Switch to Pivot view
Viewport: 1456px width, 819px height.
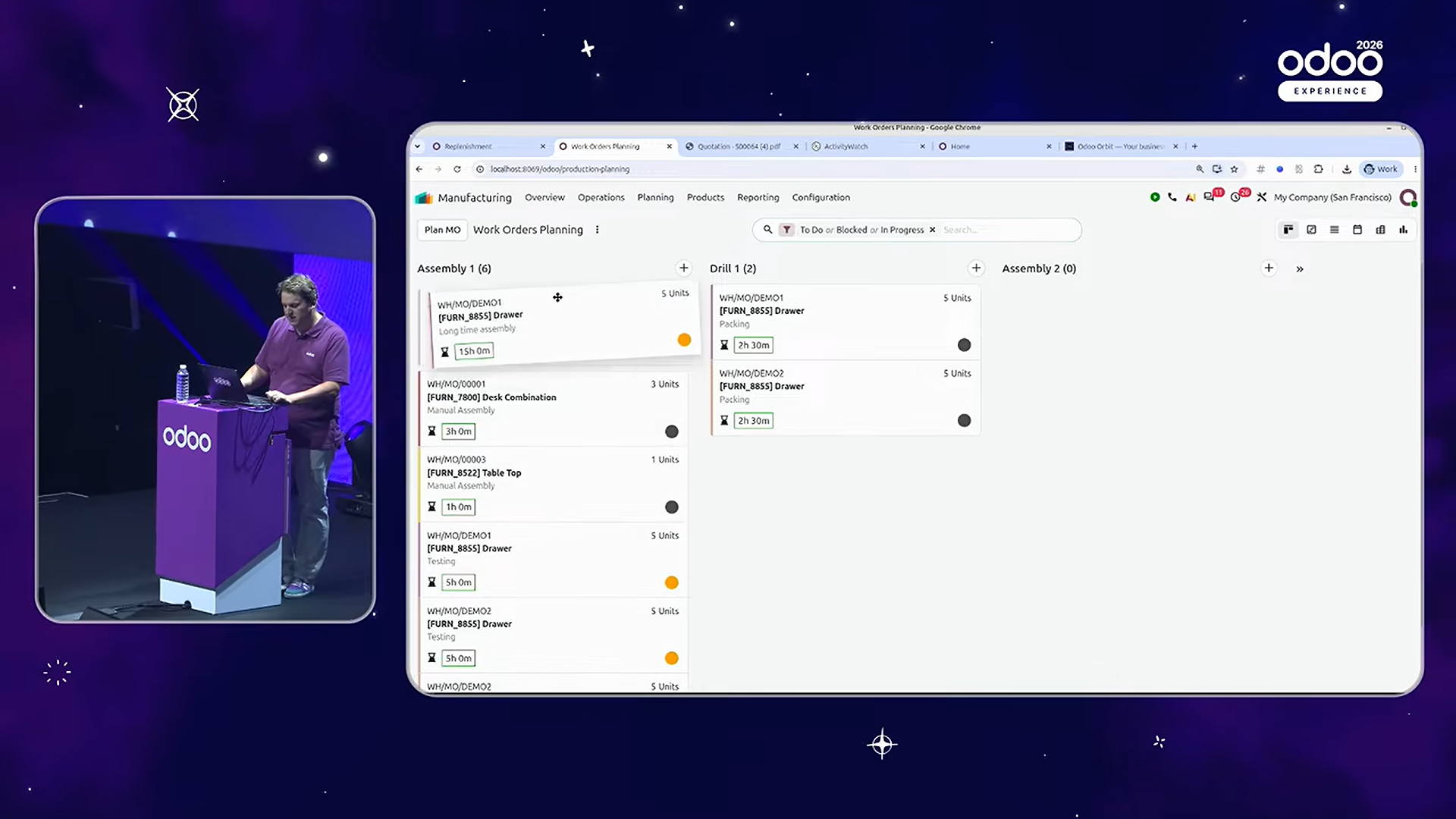[1380, 230]
